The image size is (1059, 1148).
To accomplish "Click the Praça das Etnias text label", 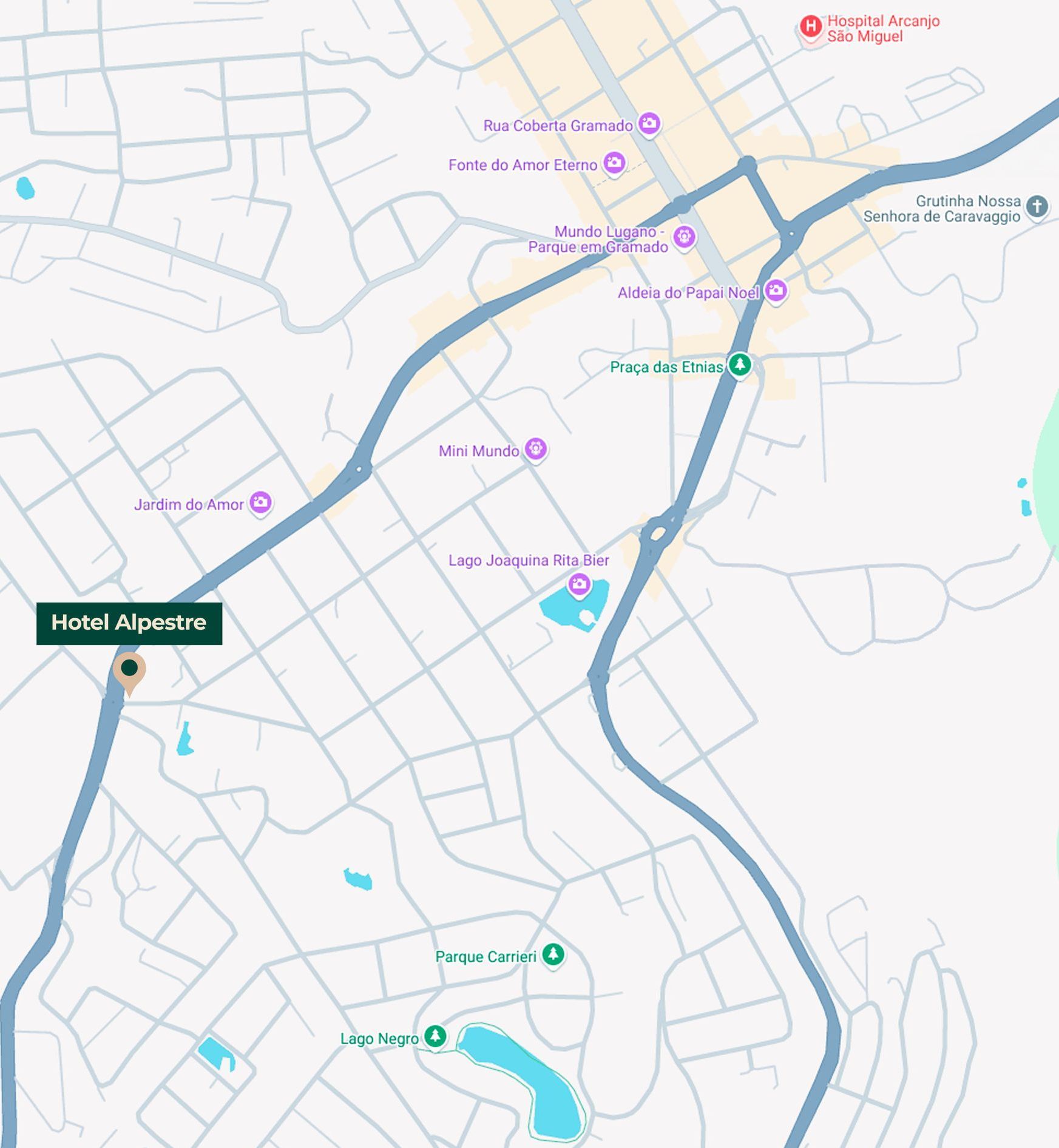I will pos(666,367).
